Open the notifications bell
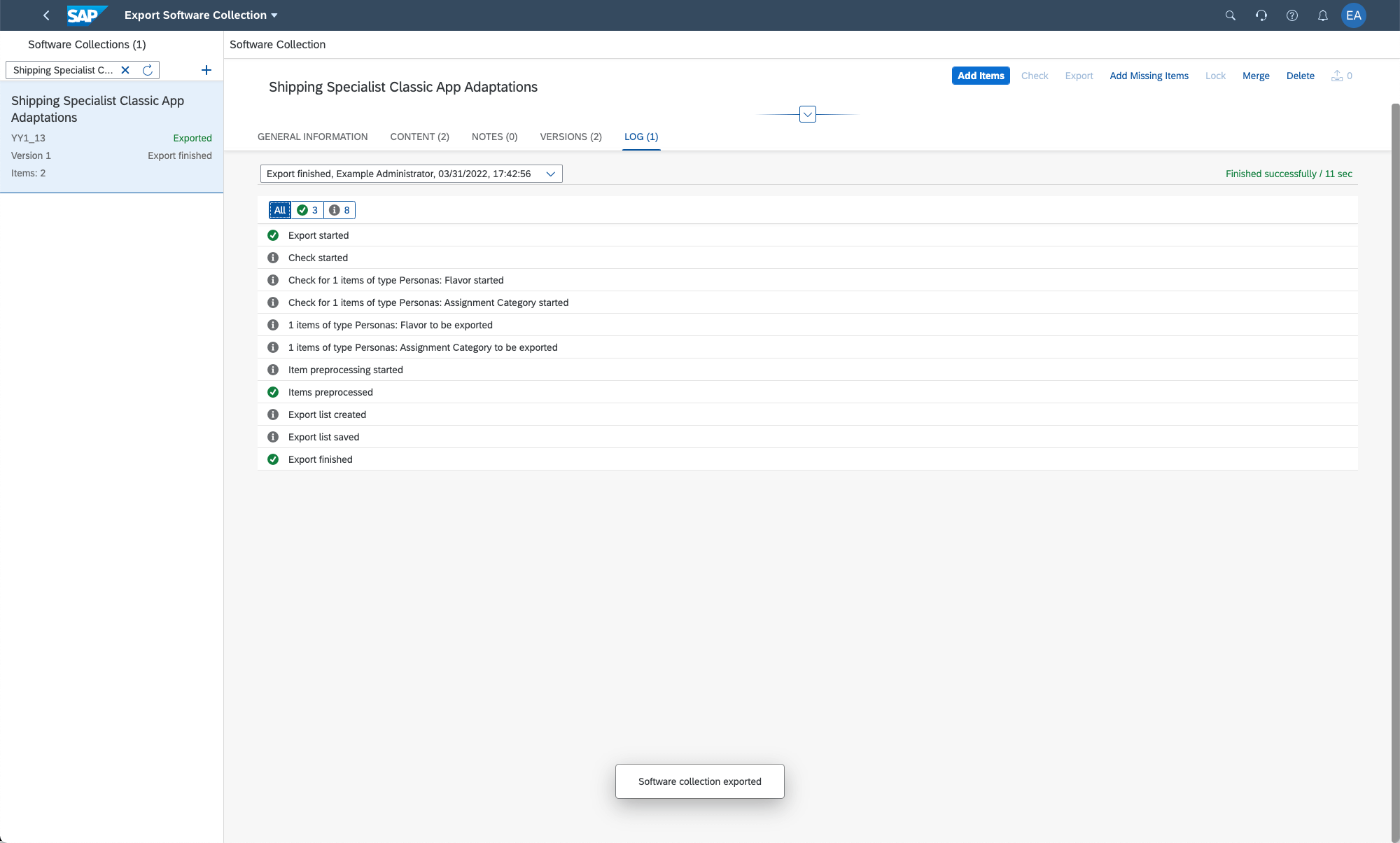1400x843 pixels. [1322, 15]
